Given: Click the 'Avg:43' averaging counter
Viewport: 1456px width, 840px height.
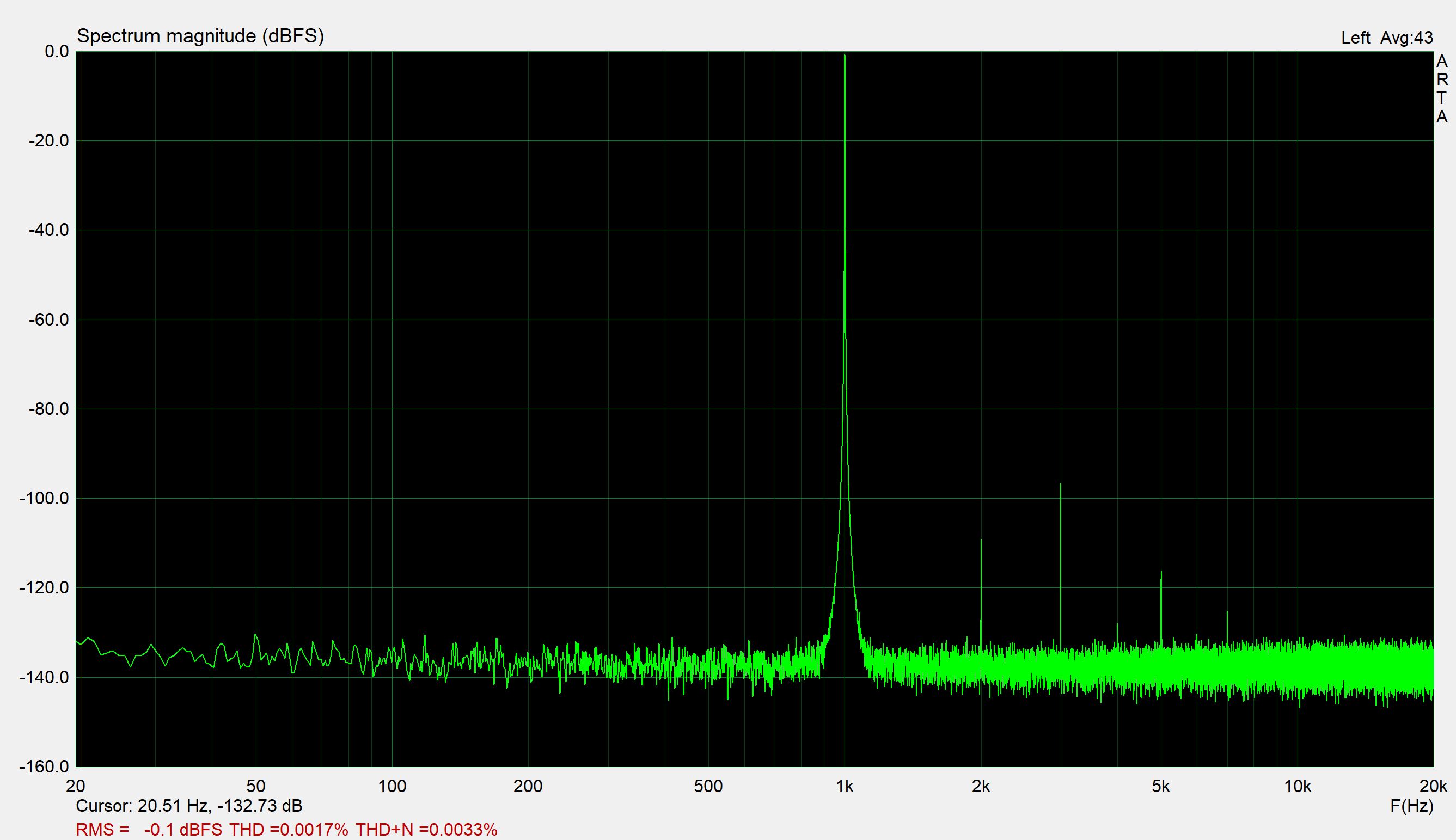Looking at the screenshot, I should (x=1406, y=38).
